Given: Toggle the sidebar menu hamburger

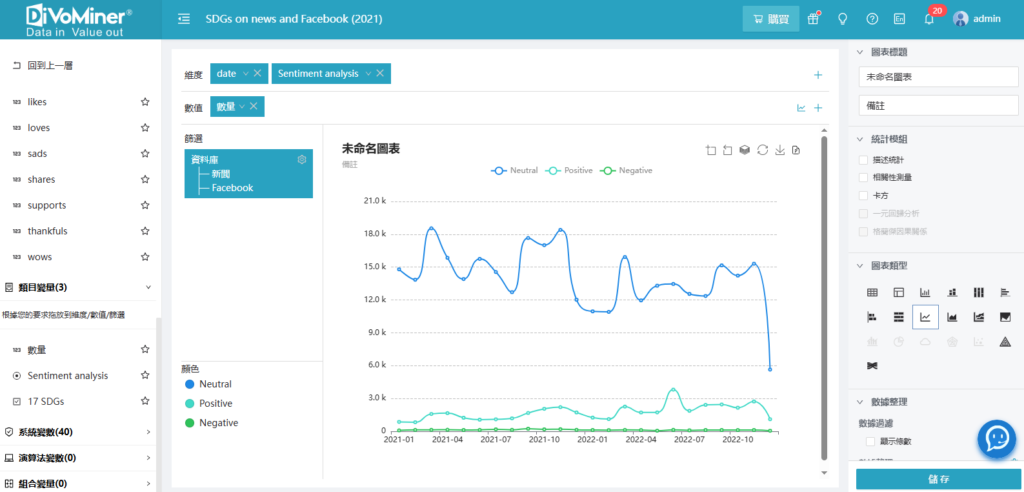Looking at the screenshot, I should coord(184,19).
